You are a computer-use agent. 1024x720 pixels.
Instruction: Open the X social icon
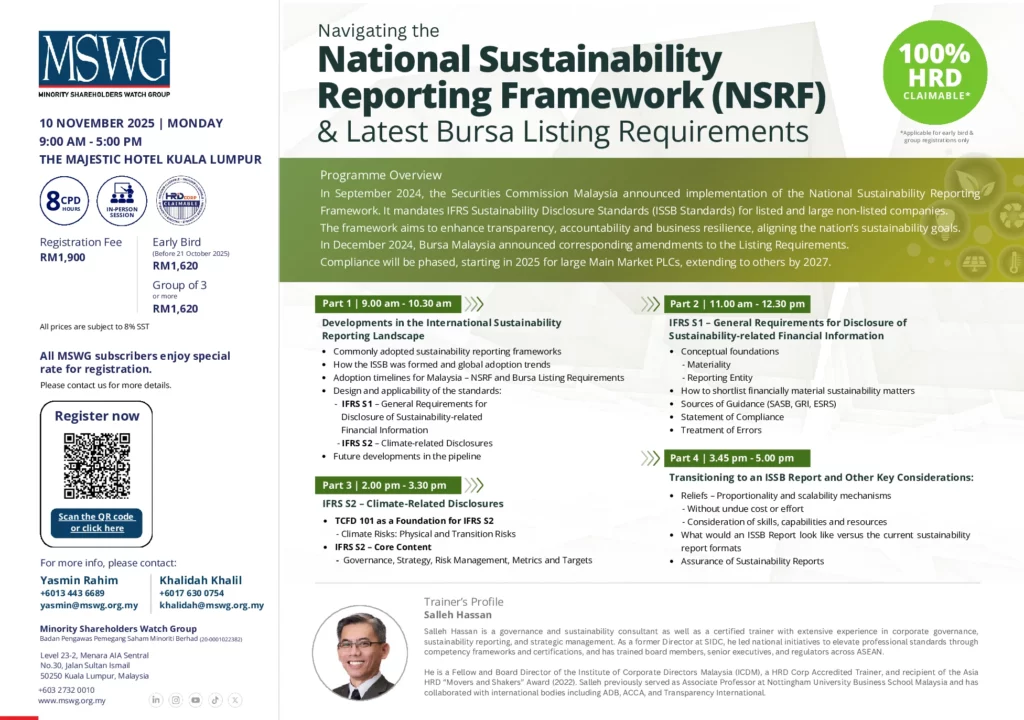click(235, 700)
